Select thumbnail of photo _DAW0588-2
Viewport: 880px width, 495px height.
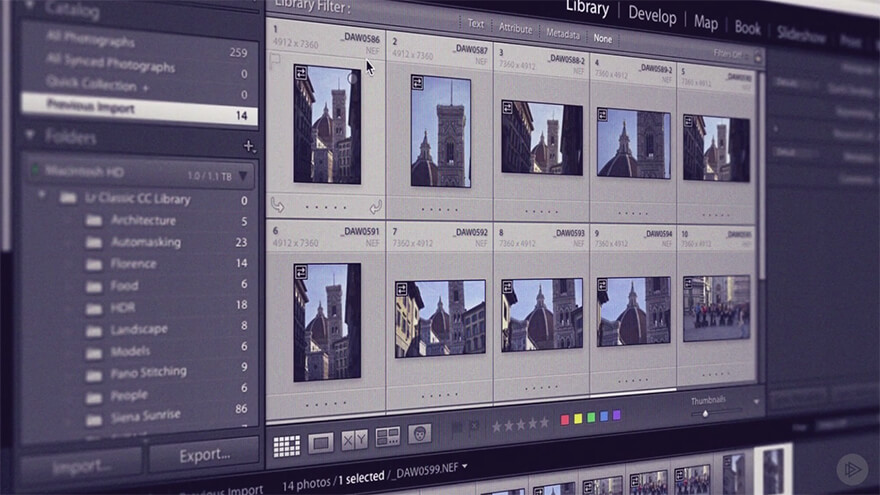(x=542, y=138)
